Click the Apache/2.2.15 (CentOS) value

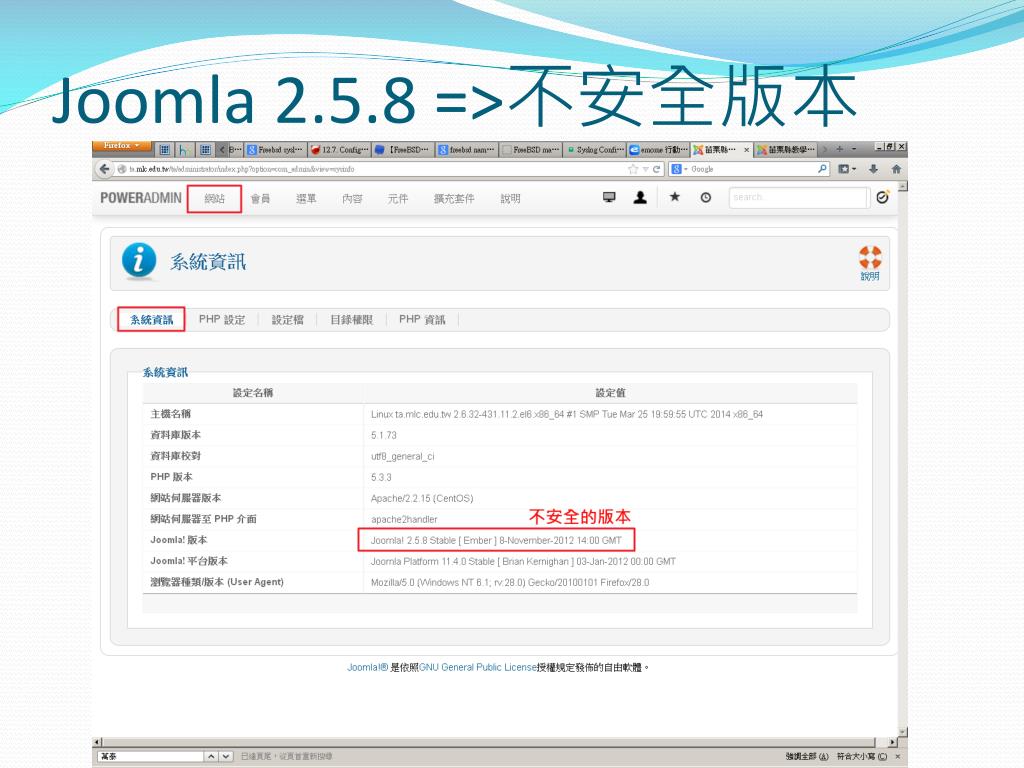coord(422,498)
